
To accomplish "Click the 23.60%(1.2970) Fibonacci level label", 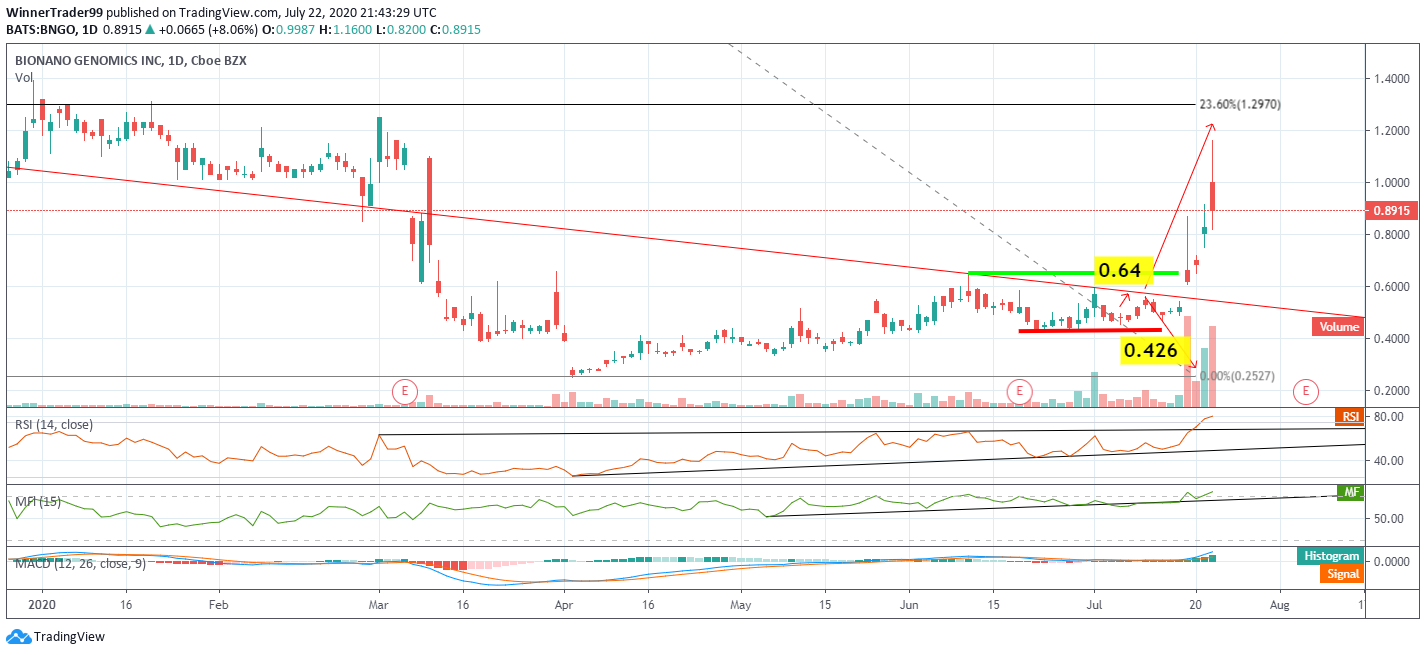I will 1239,105.
